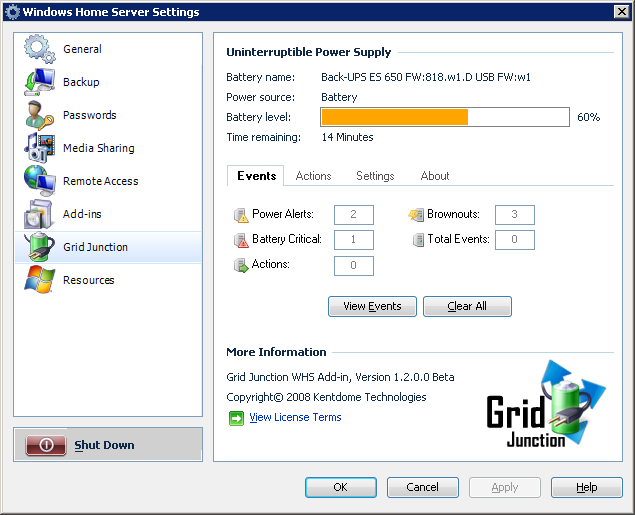This screenshot has width=635, height=515.
Task: Switch to the Events tab
Action: (x=256, y=176)
